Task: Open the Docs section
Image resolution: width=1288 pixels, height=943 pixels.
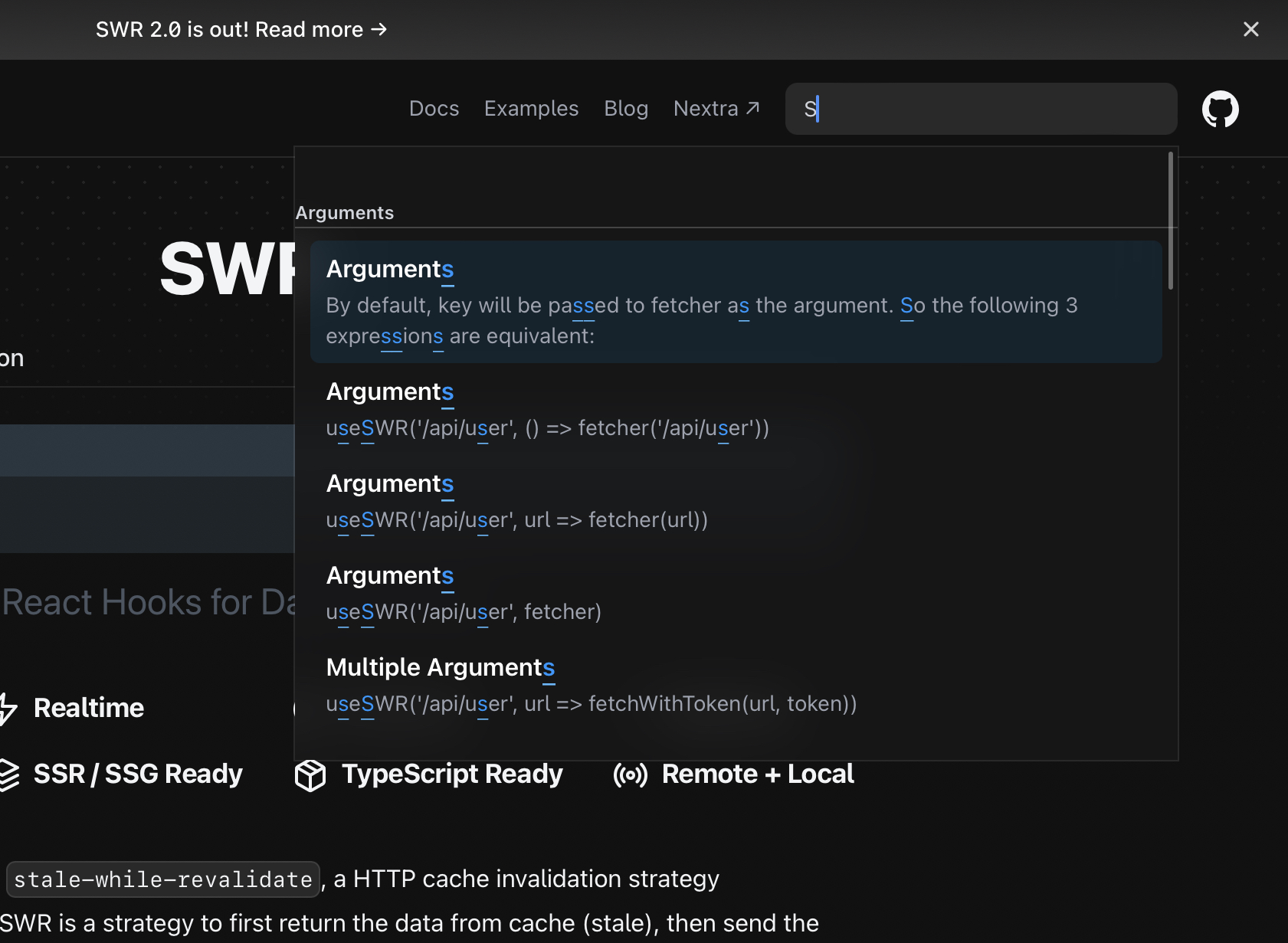Action: point(434,108)
